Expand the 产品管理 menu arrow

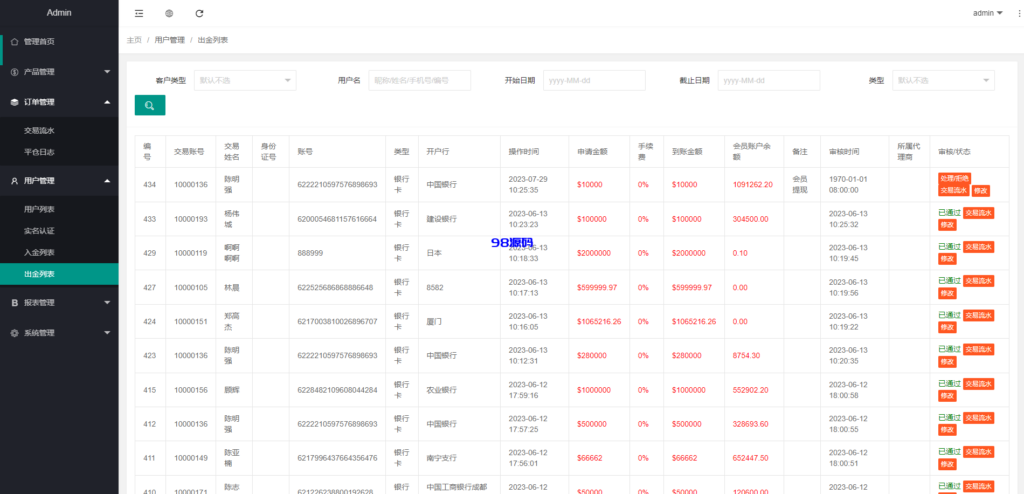coord(107,72)
